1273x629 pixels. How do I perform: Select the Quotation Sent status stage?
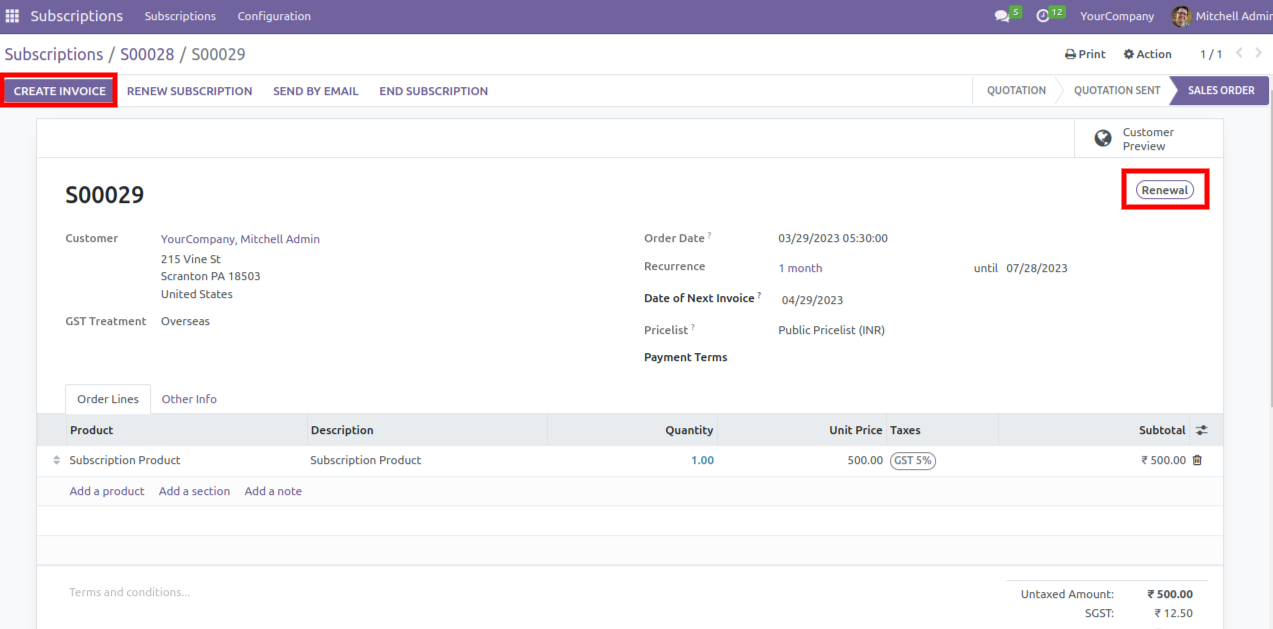(x=1116, y=91)
